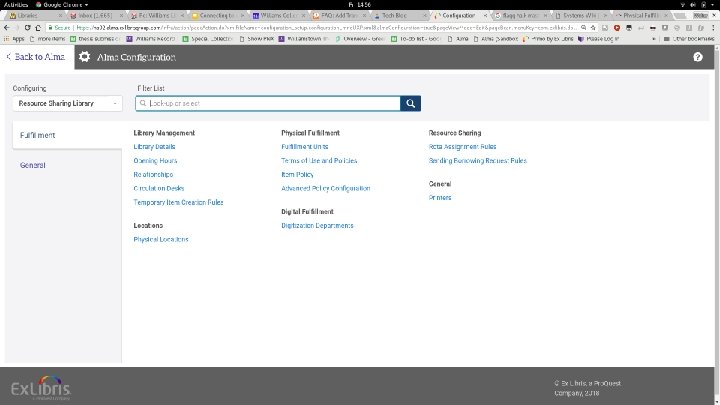The height and width of the screenshot is (405, 720).
Task: Click the system volume icon in the top bar
Action: tap(692, 5)
